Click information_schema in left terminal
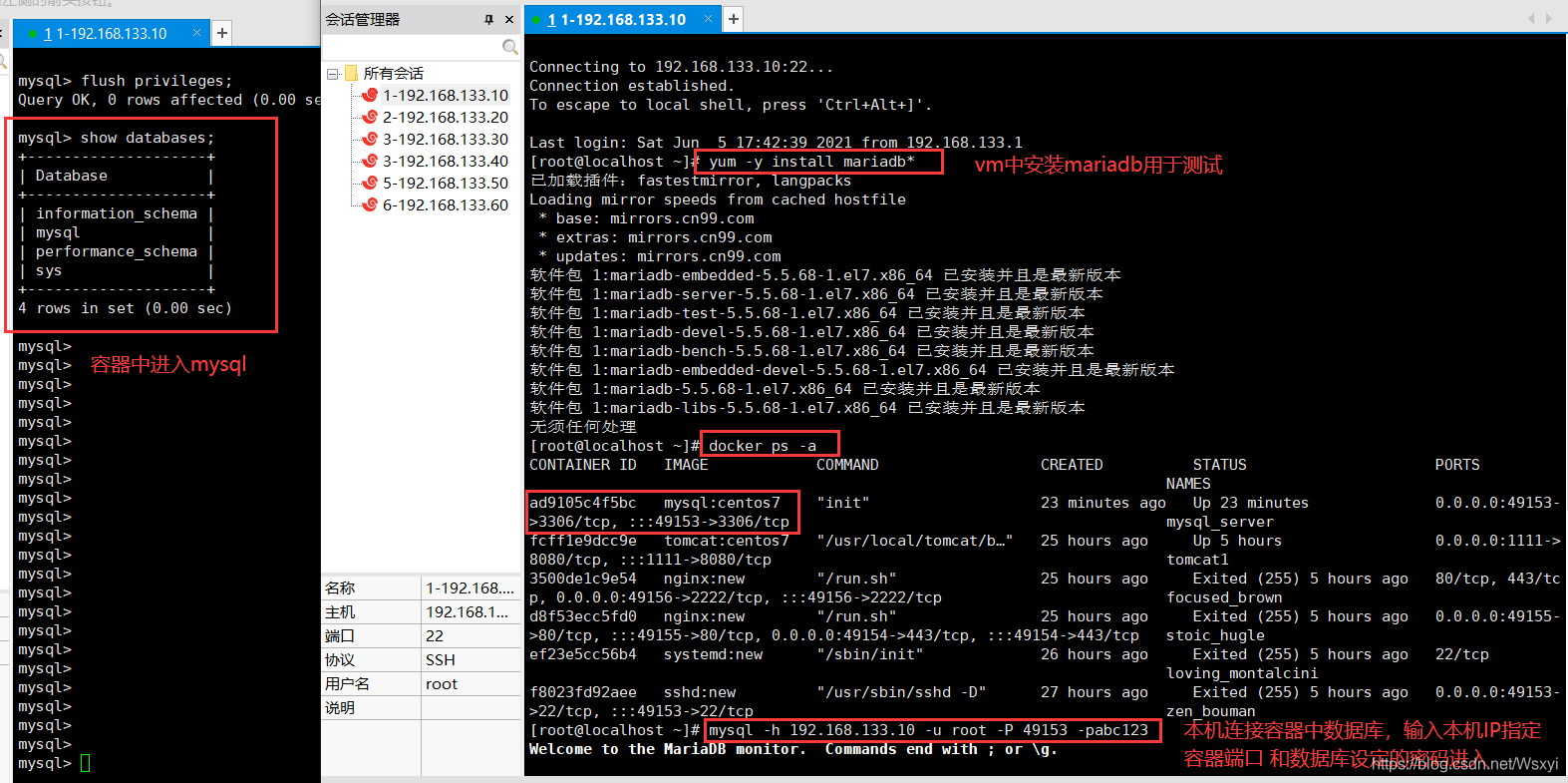Screen dimensions: 1568x783 coord(117,213)
